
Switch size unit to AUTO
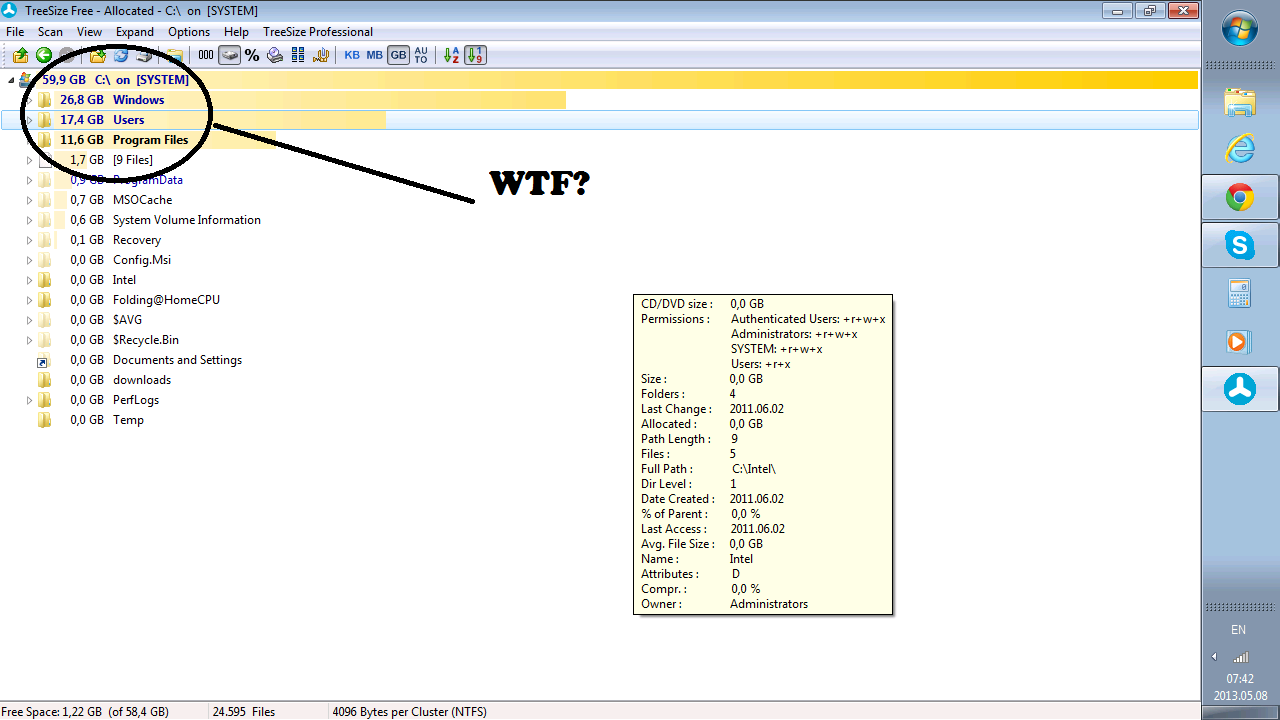(421, 55)
